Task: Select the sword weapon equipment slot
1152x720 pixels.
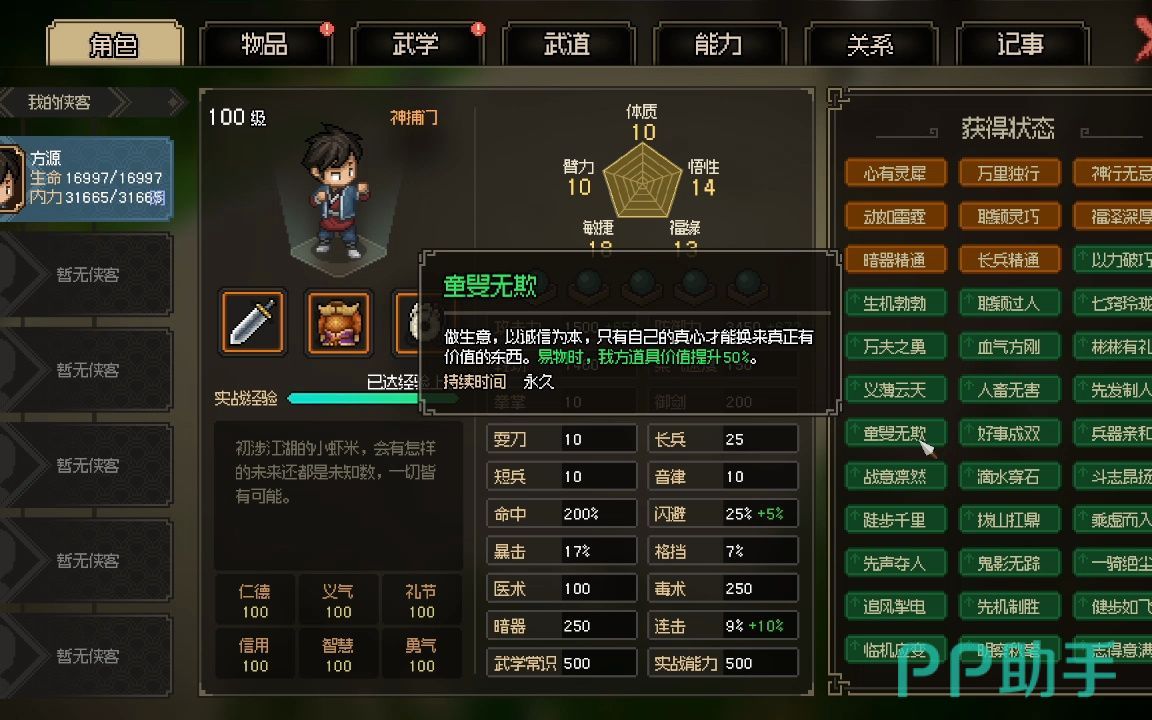Action: 253,322
